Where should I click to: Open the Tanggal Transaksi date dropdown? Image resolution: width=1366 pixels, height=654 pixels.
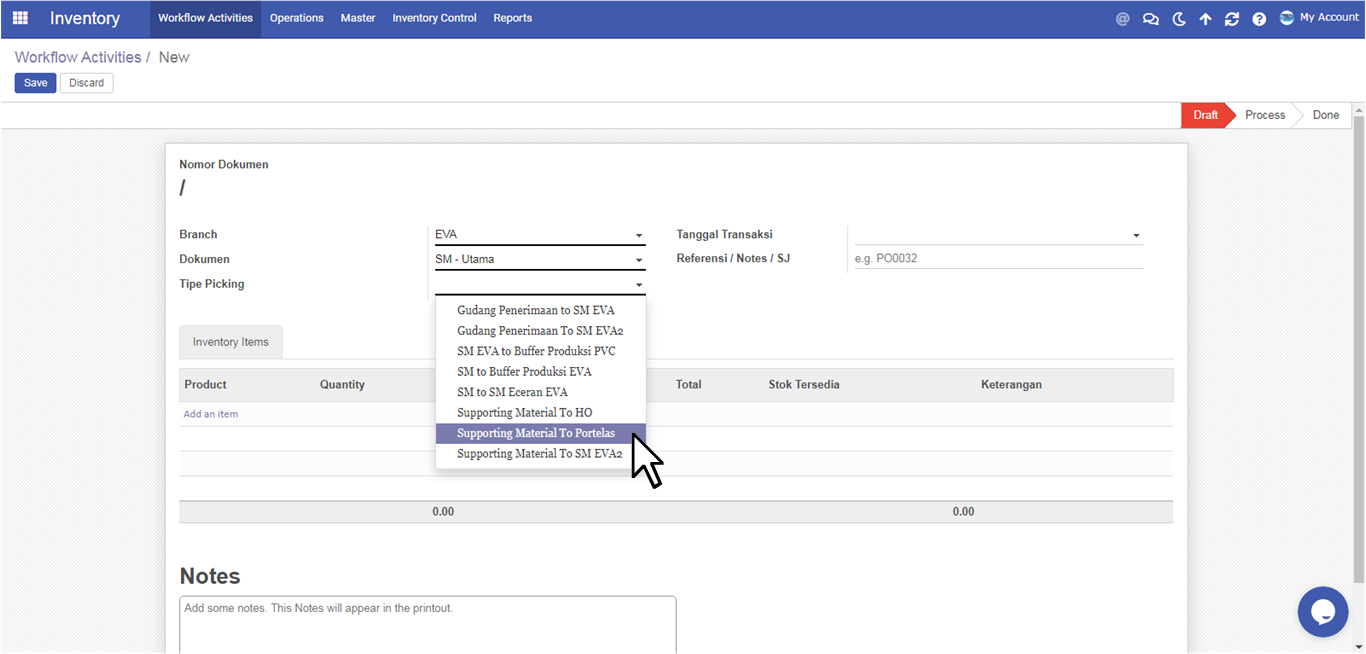coord(997,235)
